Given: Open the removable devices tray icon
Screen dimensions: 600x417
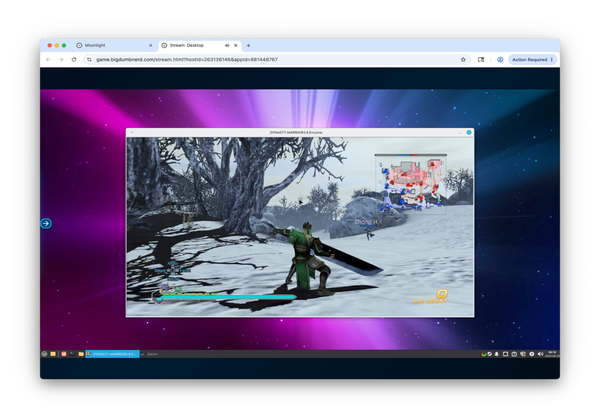Looking at the screenshot, I should [x=505, y=354].
